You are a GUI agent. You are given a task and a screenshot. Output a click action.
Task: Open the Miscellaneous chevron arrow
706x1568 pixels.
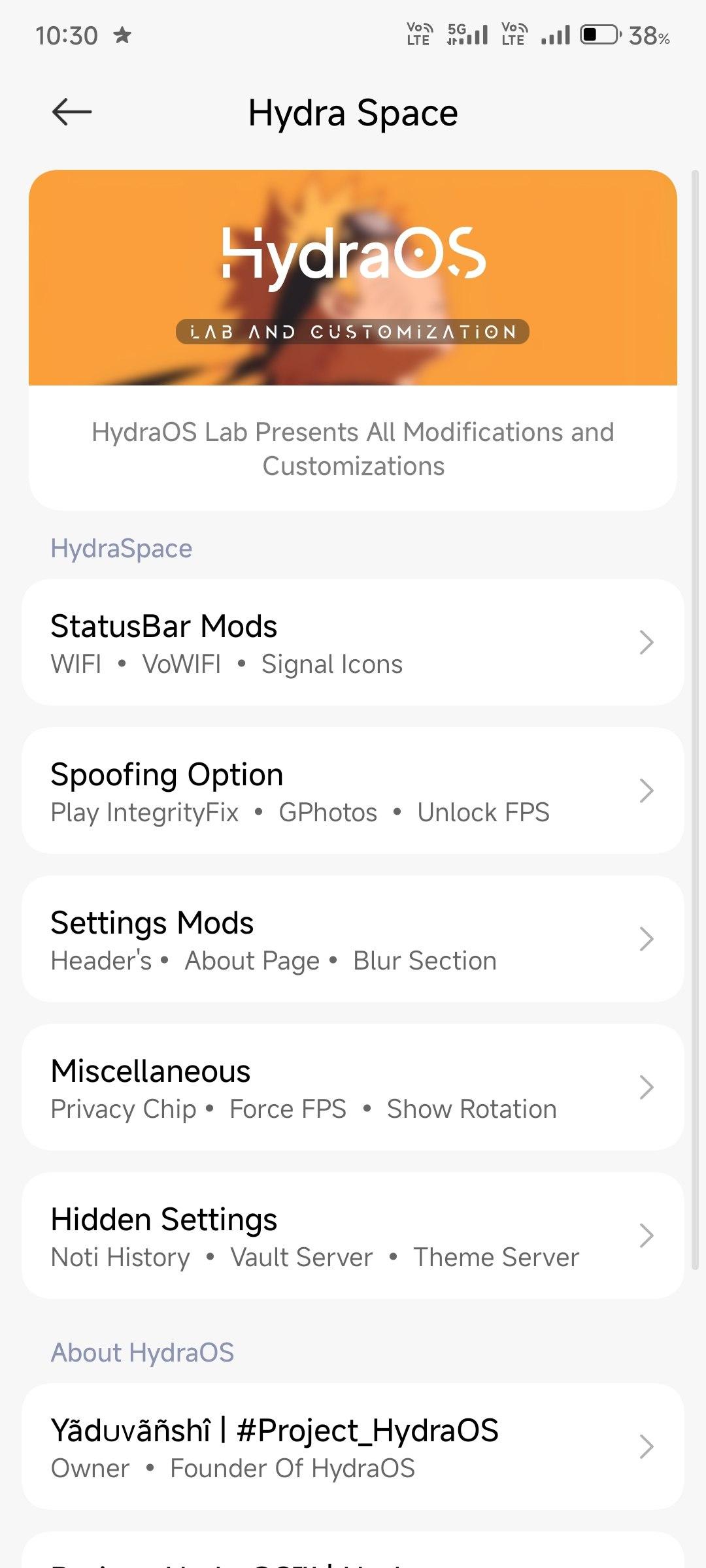(646, 1087)
